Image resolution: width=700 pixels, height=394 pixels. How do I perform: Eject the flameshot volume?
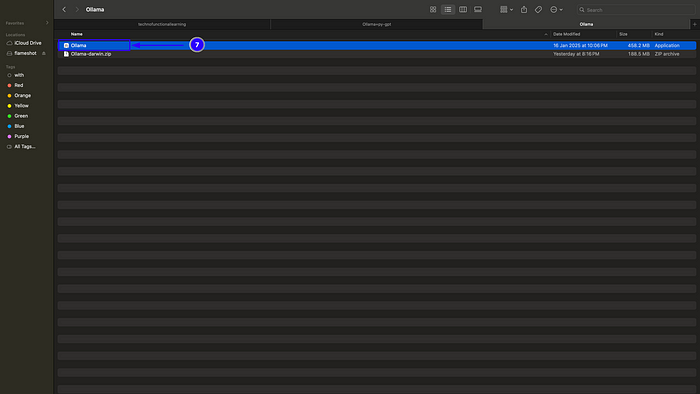tap(44, 54)
